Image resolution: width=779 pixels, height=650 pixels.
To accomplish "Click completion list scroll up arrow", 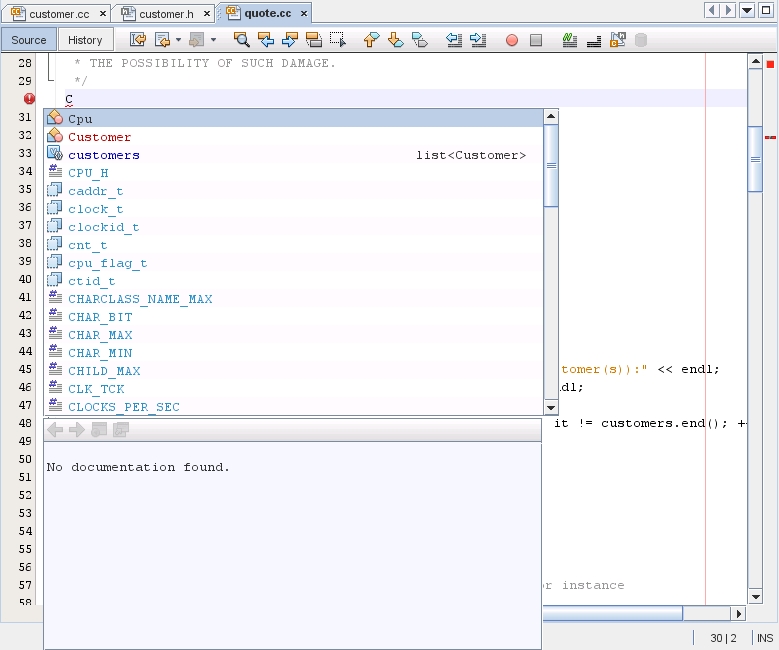I will (x=550, y=117).
